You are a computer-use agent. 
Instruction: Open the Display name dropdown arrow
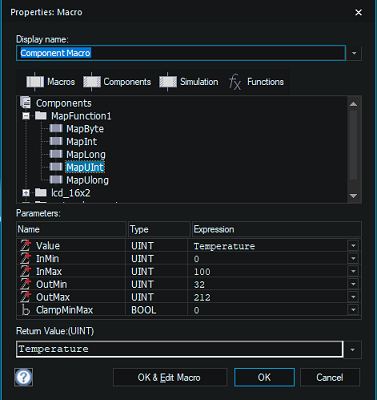click(x=354, y=53)
